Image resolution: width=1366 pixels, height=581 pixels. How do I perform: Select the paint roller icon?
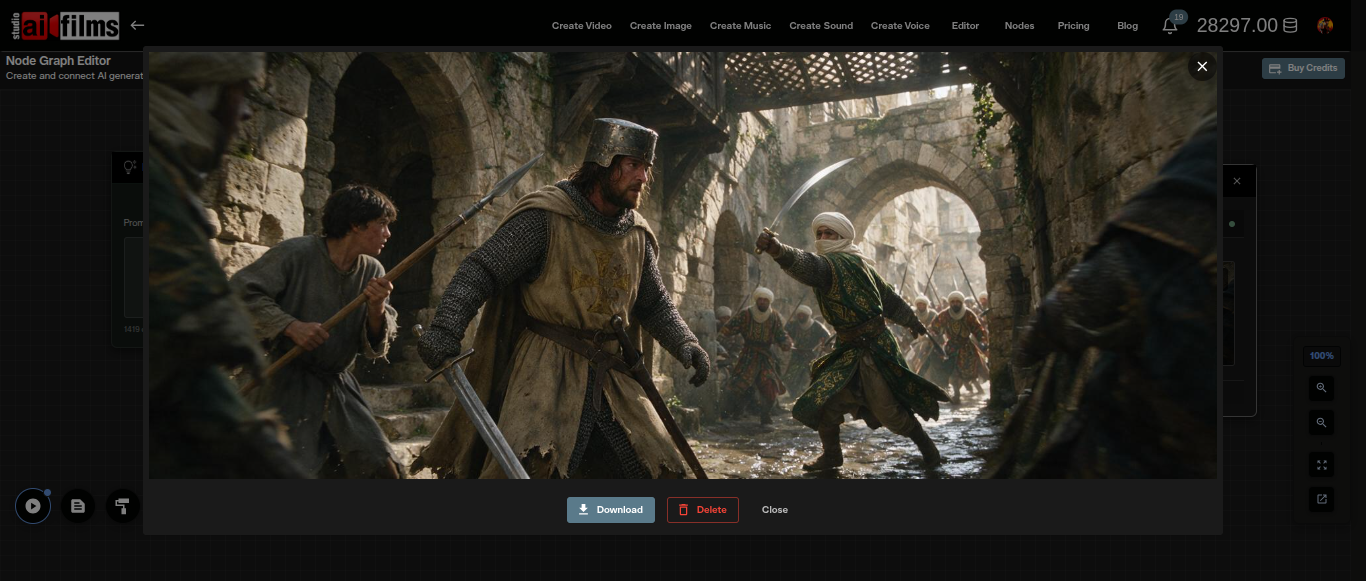pyautogui.click(x=123, y=506)
